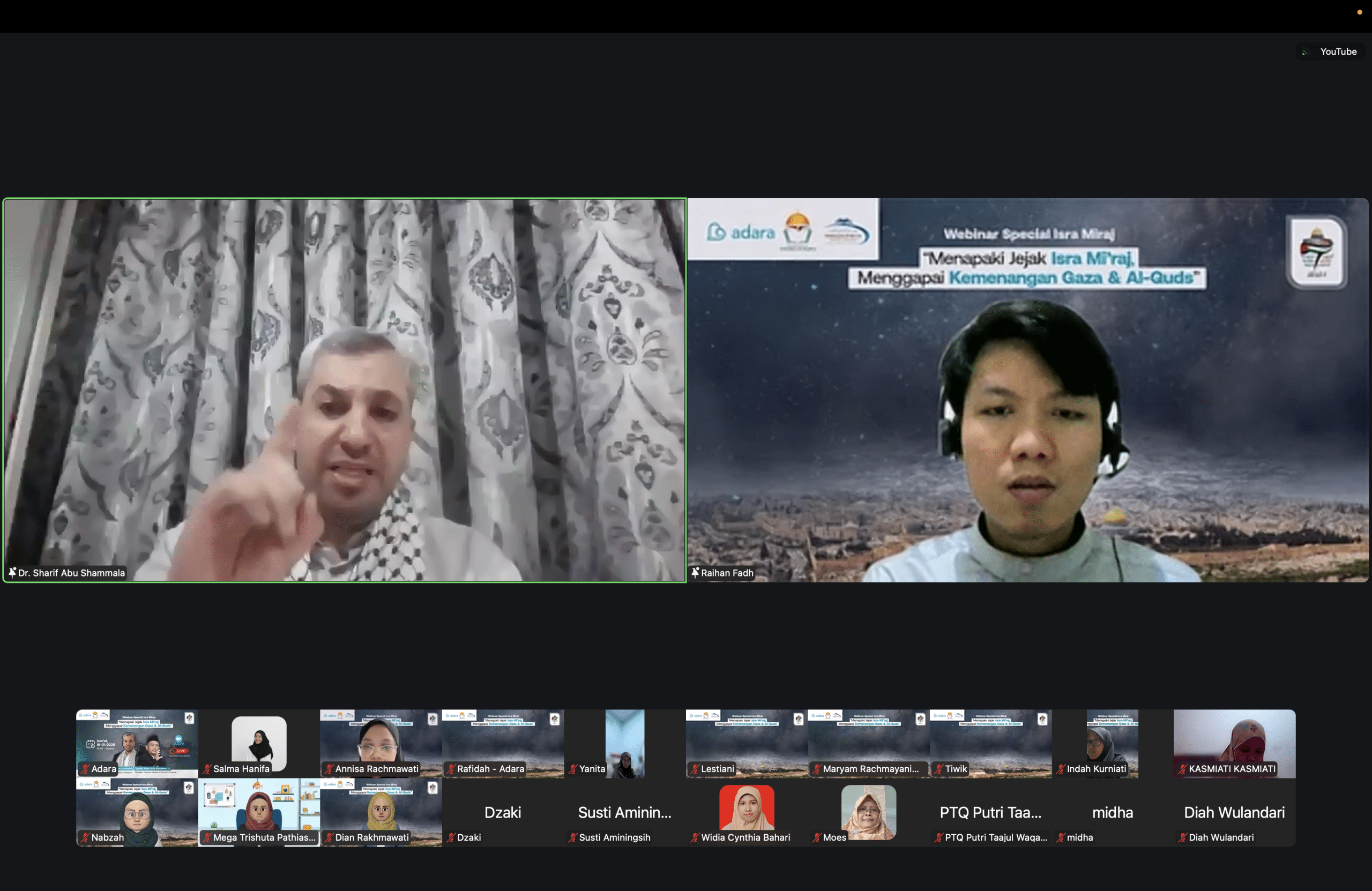The width and height of the screenshot is (1372, 891).
Task: Select the Rafidah - Adara thumbnail
Action: (503, 740)
